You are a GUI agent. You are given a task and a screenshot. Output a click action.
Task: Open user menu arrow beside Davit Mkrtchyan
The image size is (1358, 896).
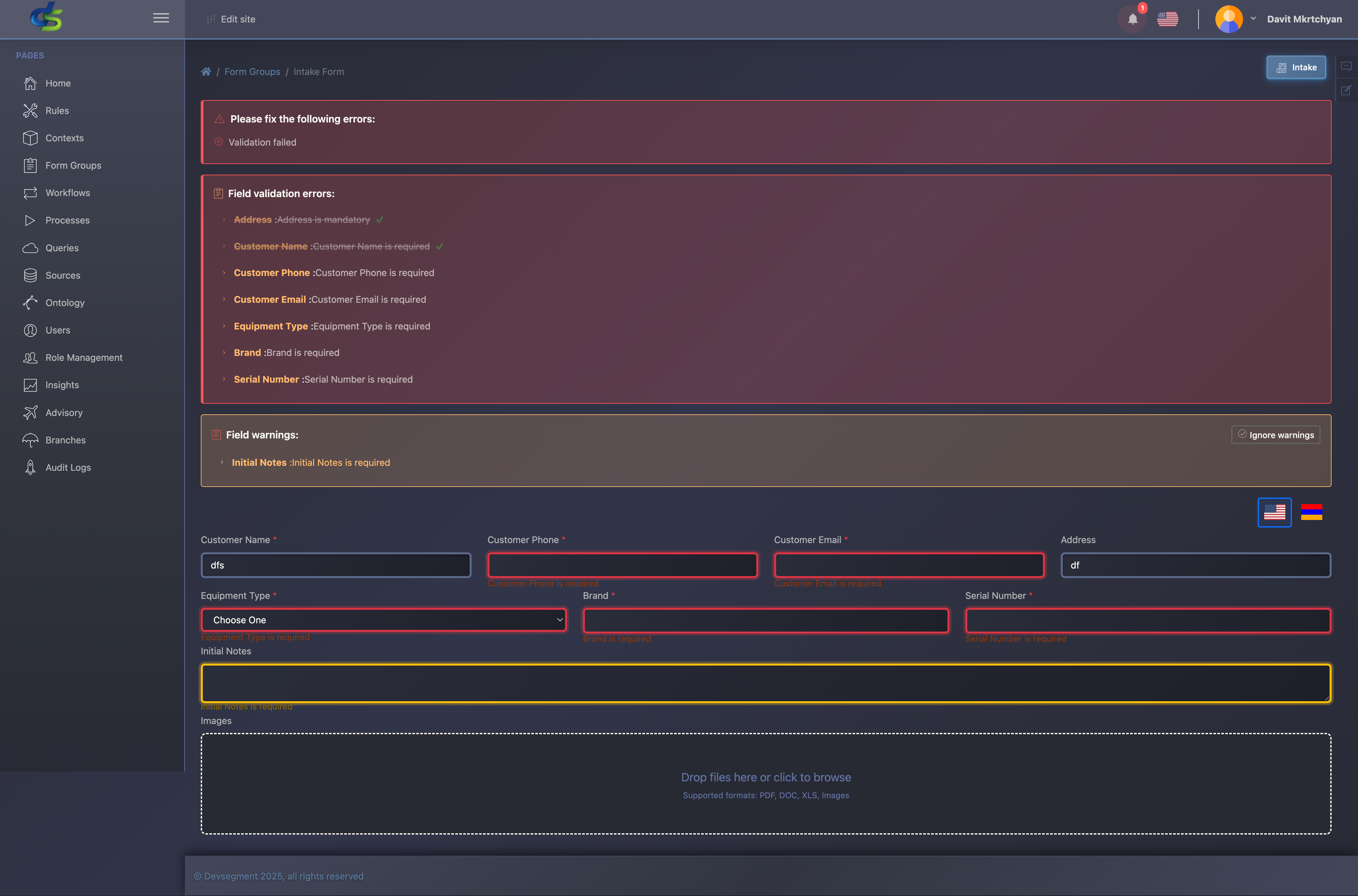point(1253,18)
